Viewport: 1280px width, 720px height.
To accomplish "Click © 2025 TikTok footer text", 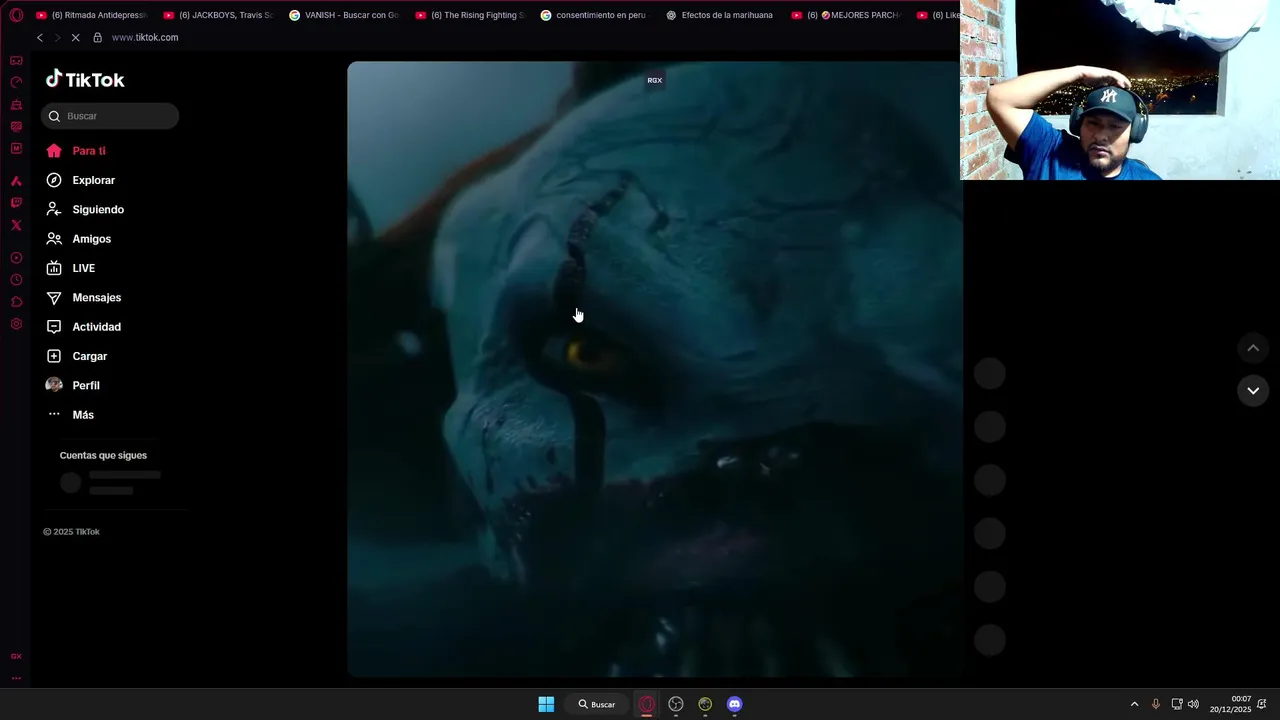I will [71, 532].
